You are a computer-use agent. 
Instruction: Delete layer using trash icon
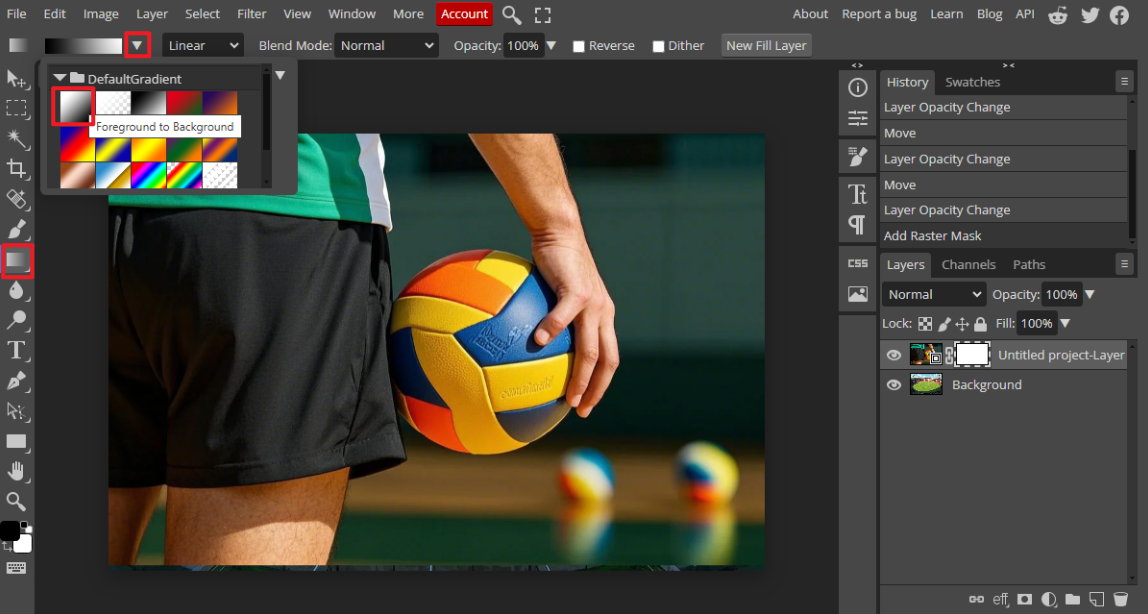point(1120,599)
